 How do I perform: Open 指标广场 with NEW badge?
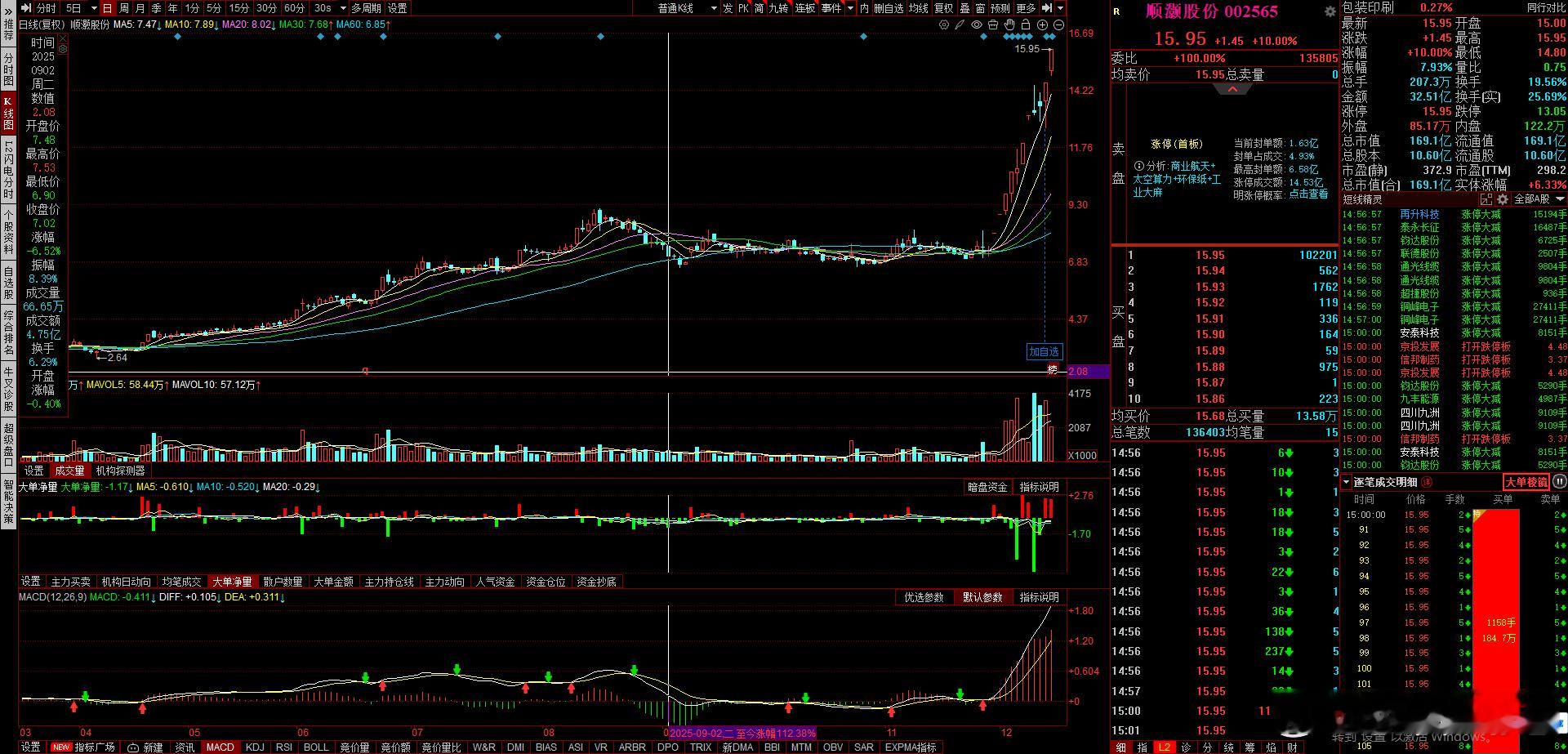83,747
